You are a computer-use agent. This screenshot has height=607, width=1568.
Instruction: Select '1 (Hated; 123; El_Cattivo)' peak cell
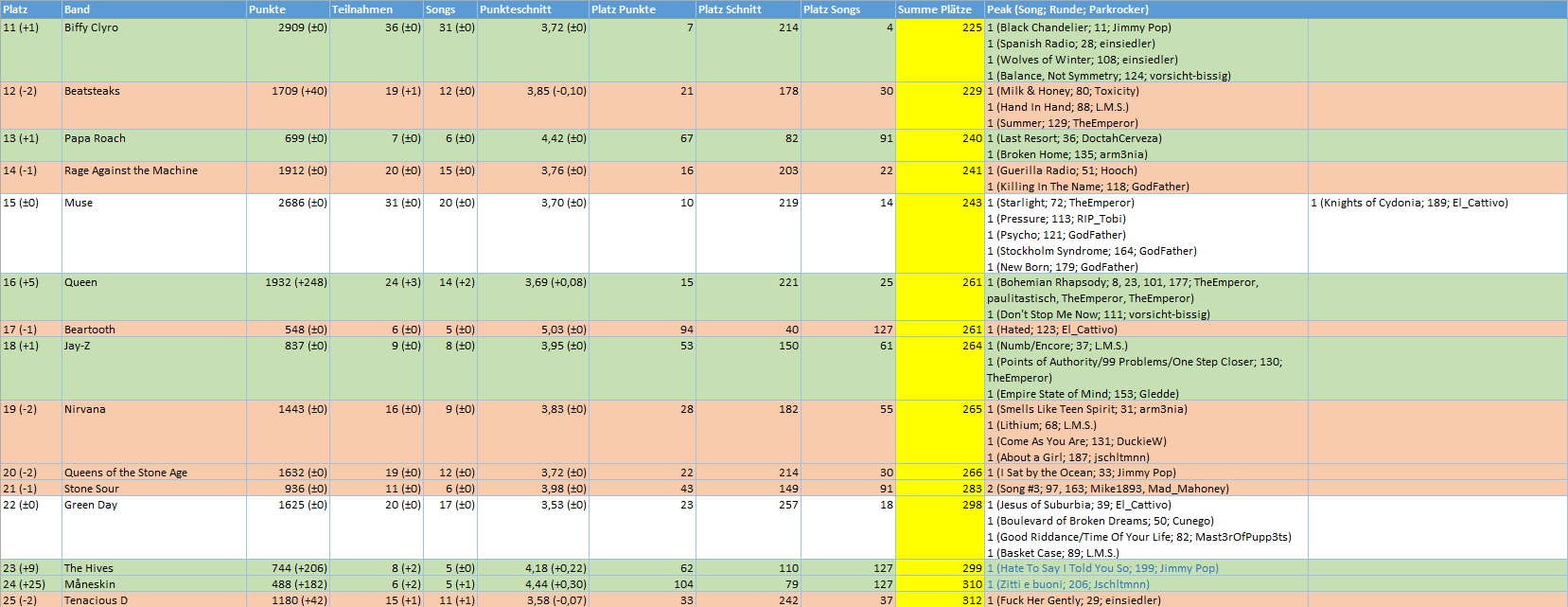1146,330
